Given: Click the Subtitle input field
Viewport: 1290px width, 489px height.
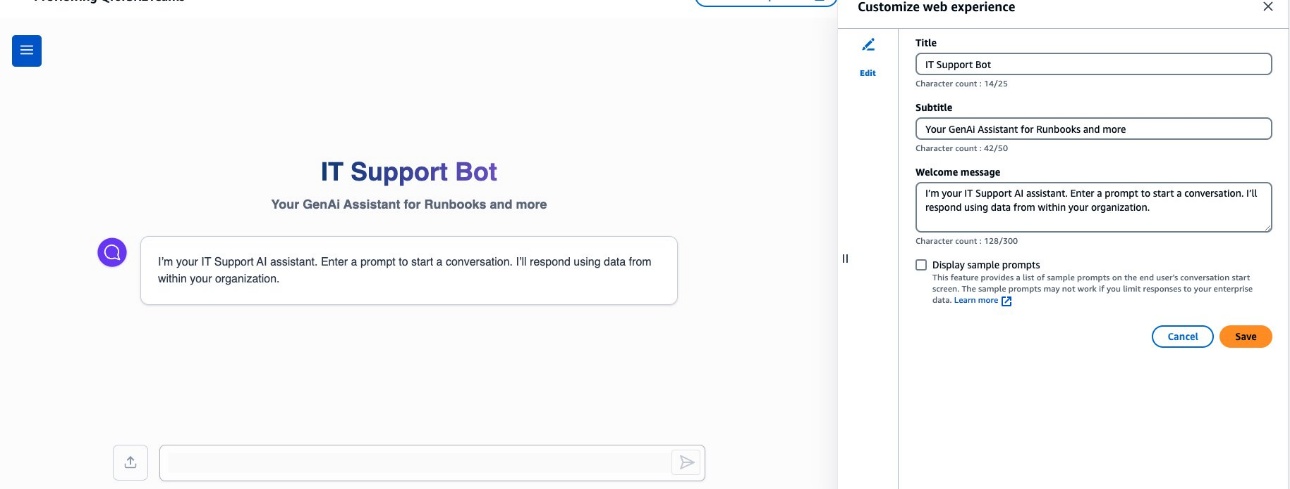Looking at the screenshot, I should 1093,129.
